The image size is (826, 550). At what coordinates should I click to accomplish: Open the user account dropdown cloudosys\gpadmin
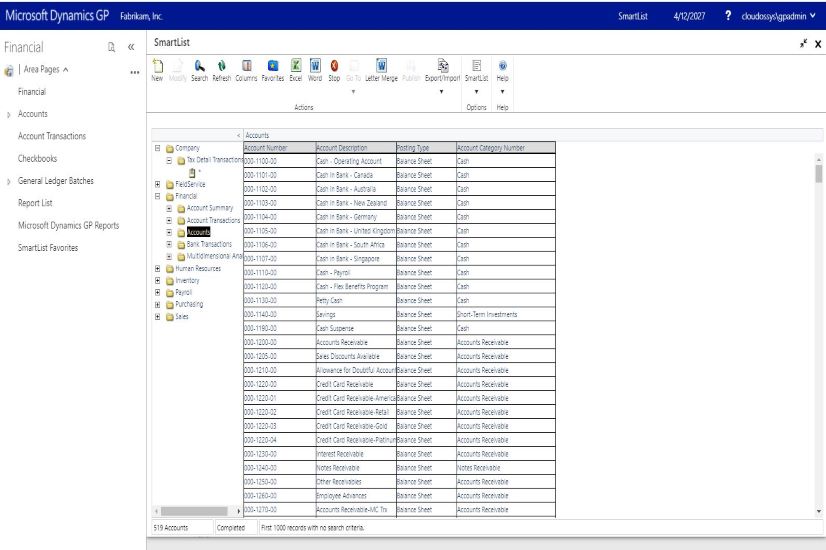pos(779,16)
